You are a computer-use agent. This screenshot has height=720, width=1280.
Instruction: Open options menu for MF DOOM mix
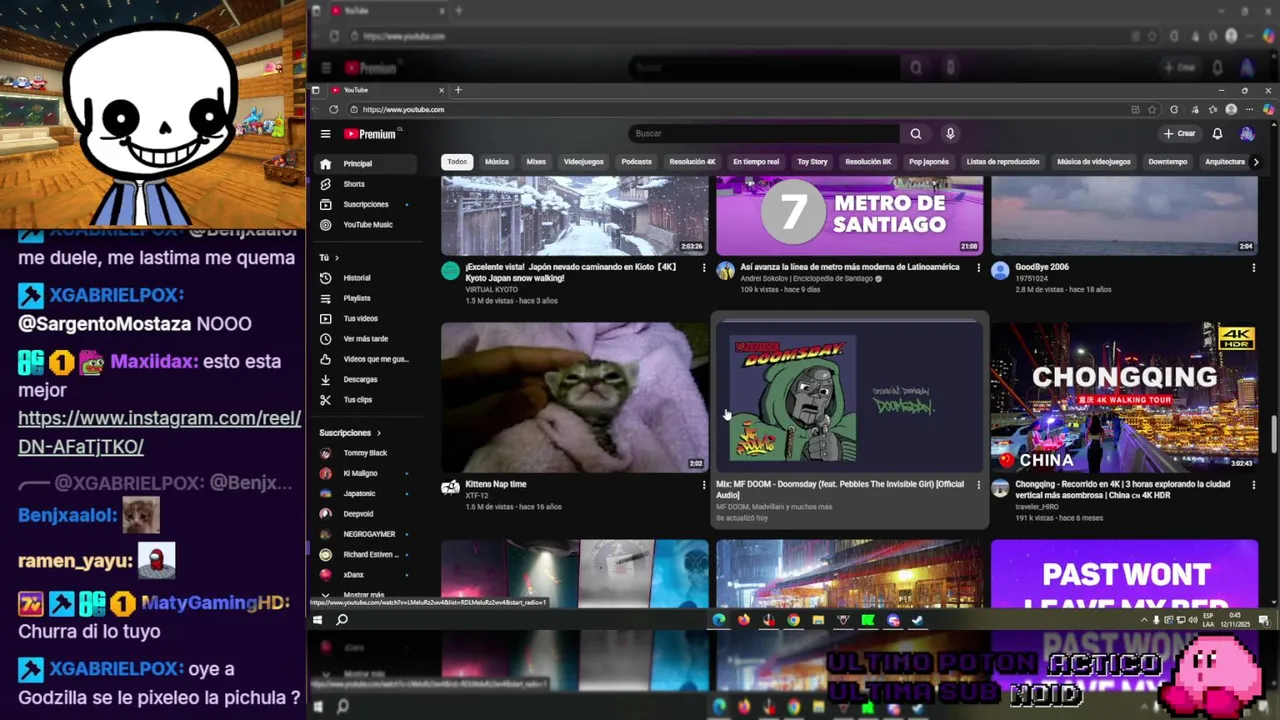click(x=978, y=485)
